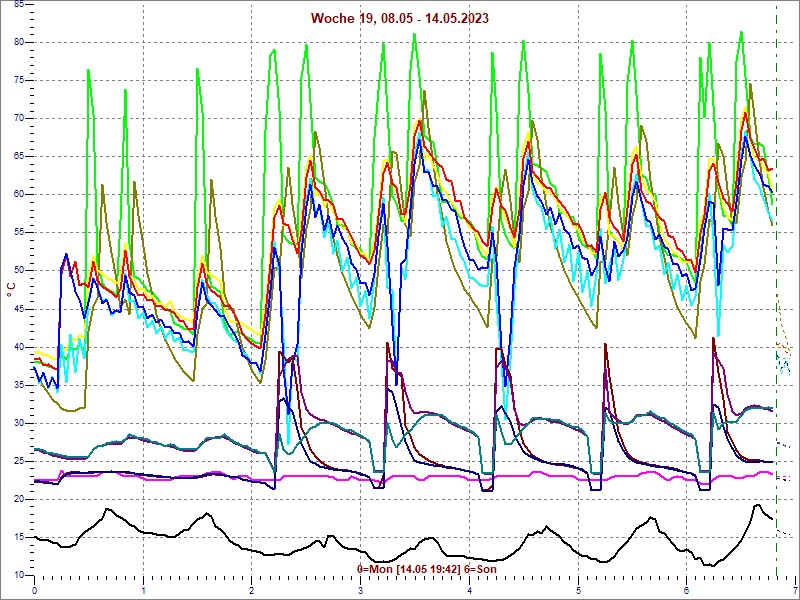Select the y-axis label "50"
This screenshot has height=600, width=800.
tap(18, 271)
